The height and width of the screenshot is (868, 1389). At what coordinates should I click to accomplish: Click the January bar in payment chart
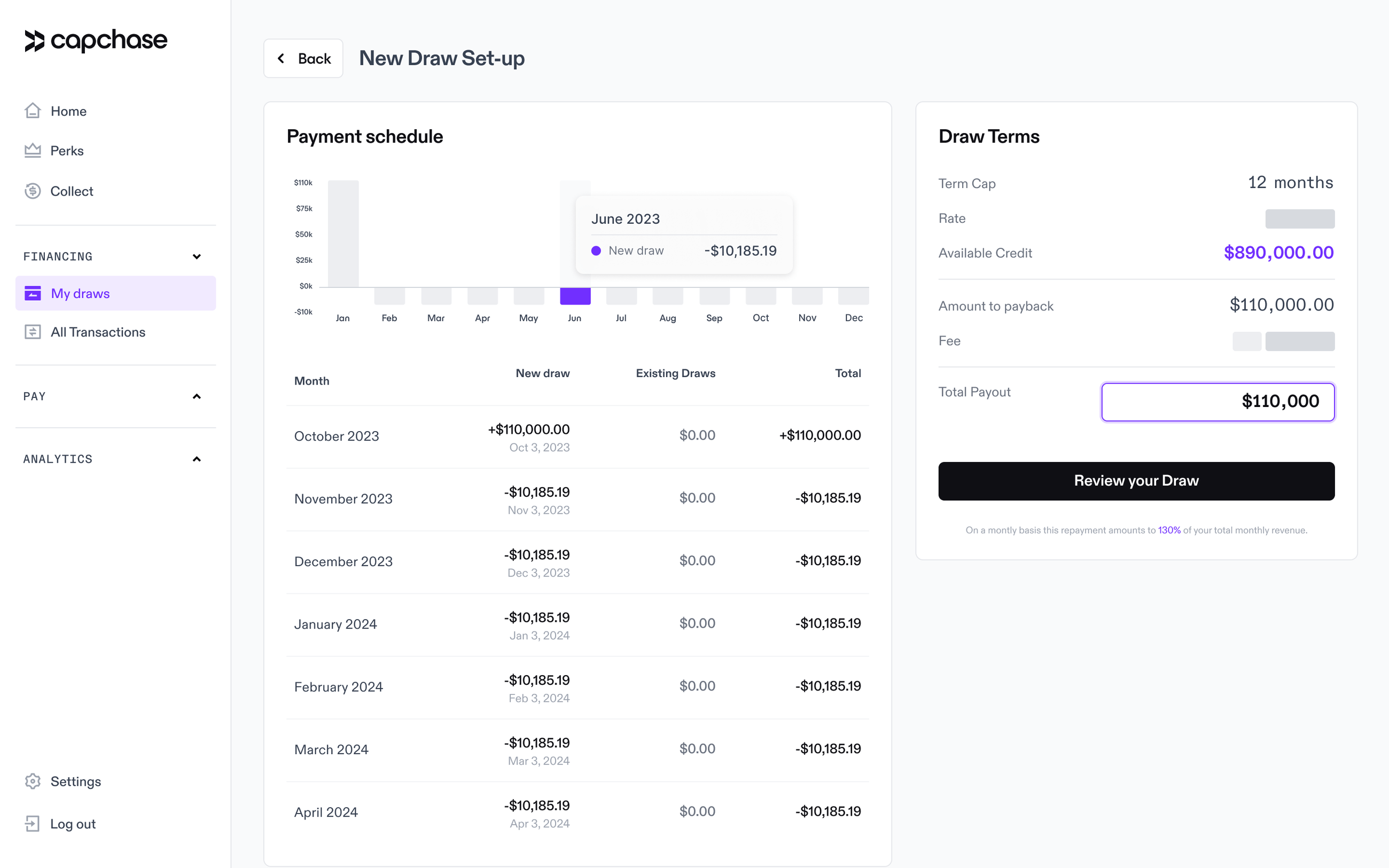coord(343,233)
